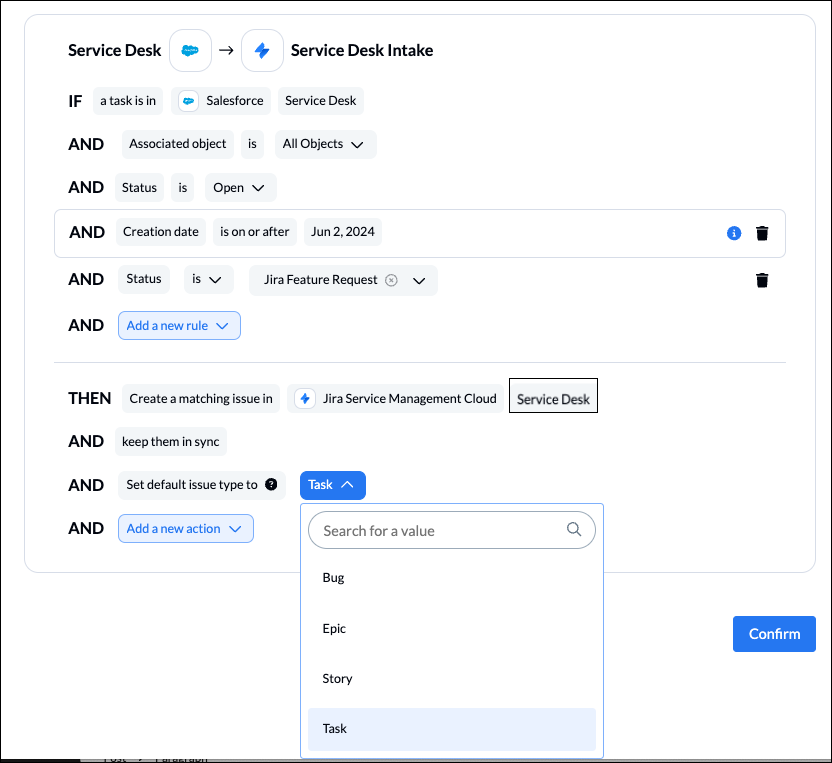
Task: Delete the Creation date rule
Action: coord(762,233)
